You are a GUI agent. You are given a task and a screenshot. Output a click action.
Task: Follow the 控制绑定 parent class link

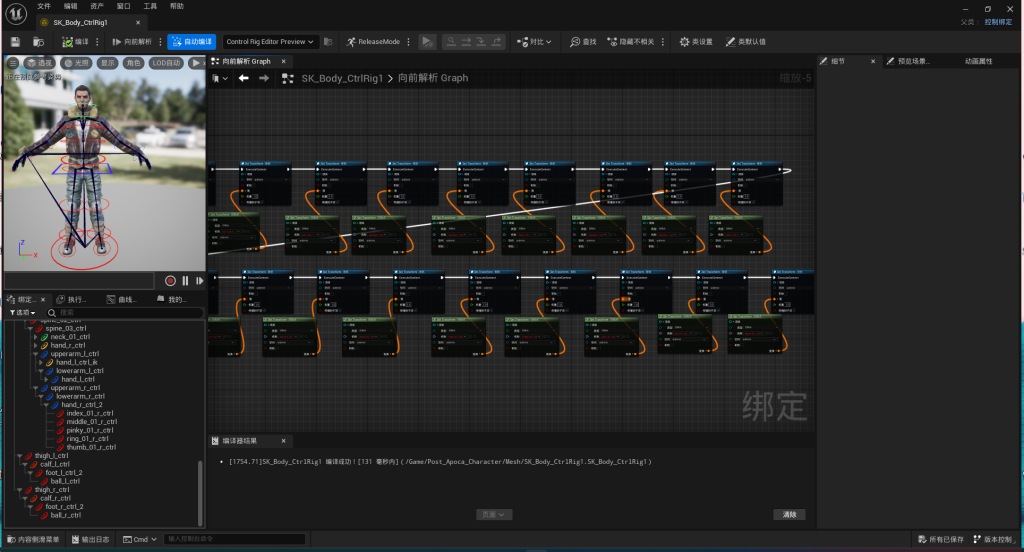pyautogui.click(x=999, y=22)
